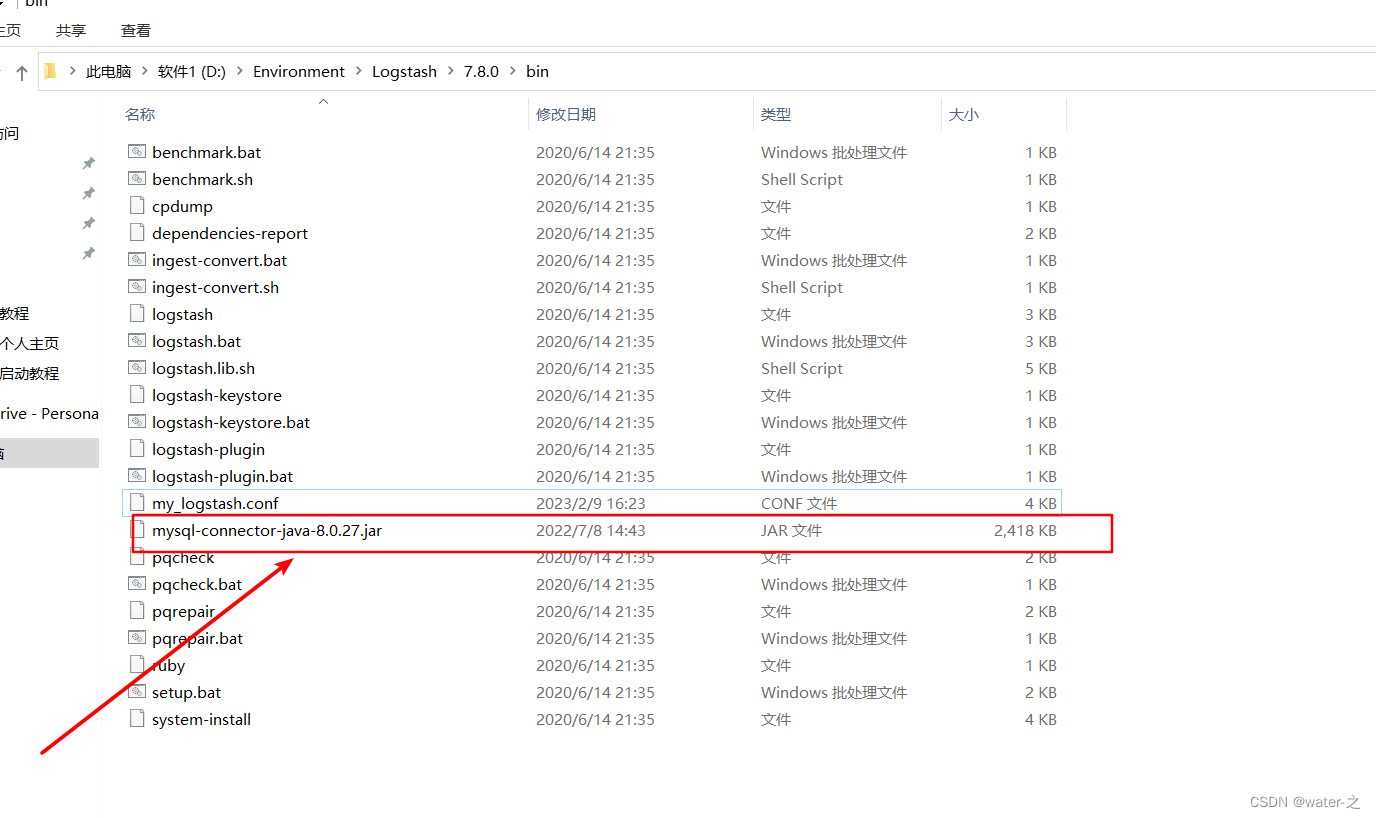
Task: Sort by the 名称 column header
Action: click(140, 114)
